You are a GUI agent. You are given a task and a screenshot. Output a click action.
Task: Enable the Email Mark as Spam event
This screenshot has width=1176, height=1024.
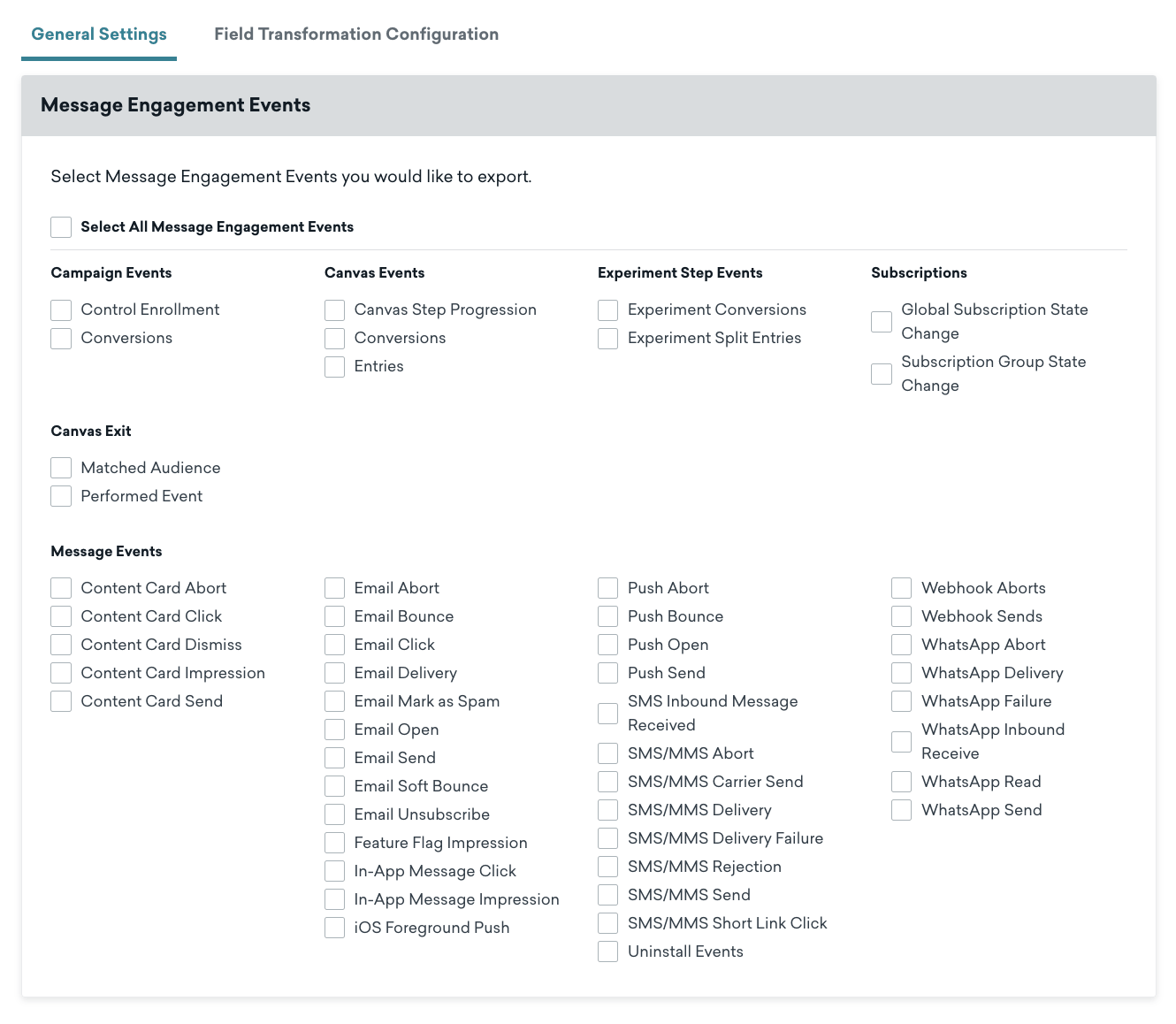pyautogui.click(x=334, y=700)
